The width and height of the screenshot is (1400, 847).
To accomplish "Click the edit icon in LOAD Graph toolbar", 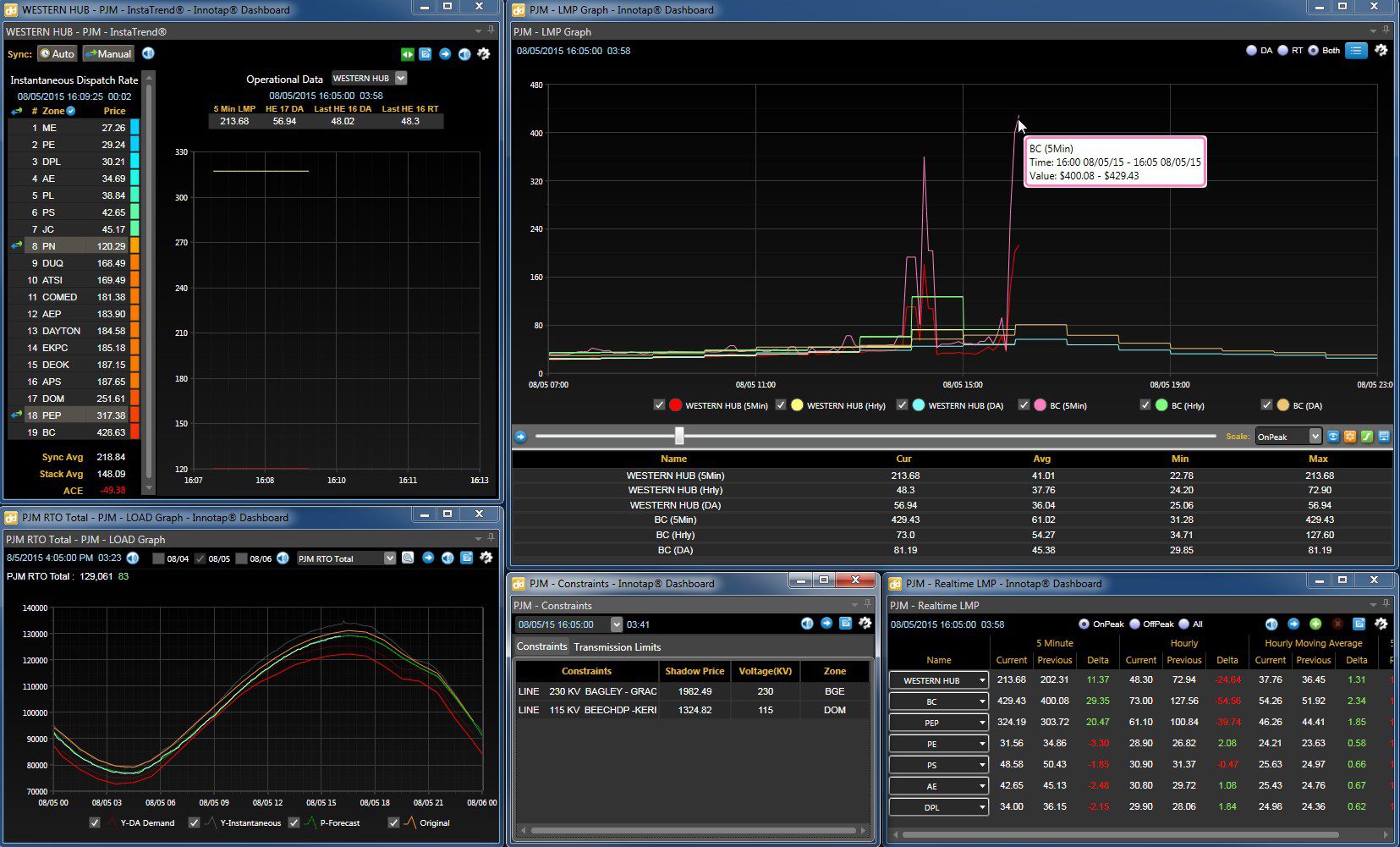I will coord(467,558).
